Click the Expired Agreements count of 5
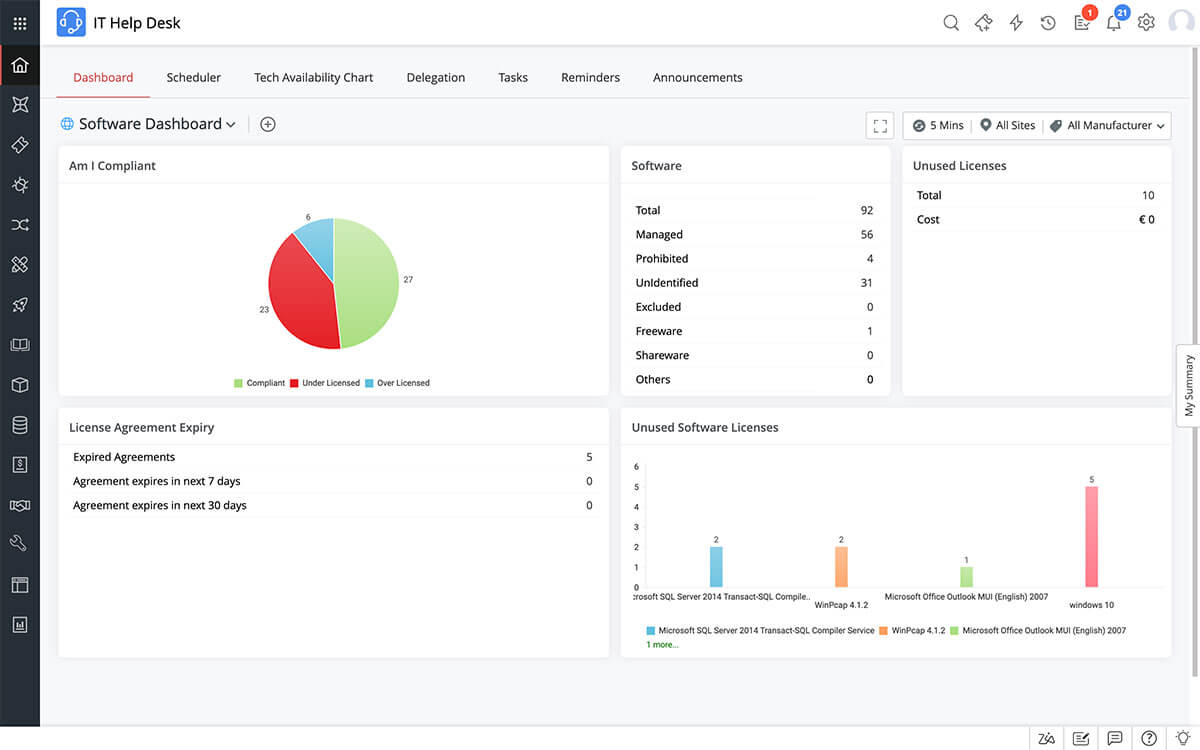 pos(589,457)
